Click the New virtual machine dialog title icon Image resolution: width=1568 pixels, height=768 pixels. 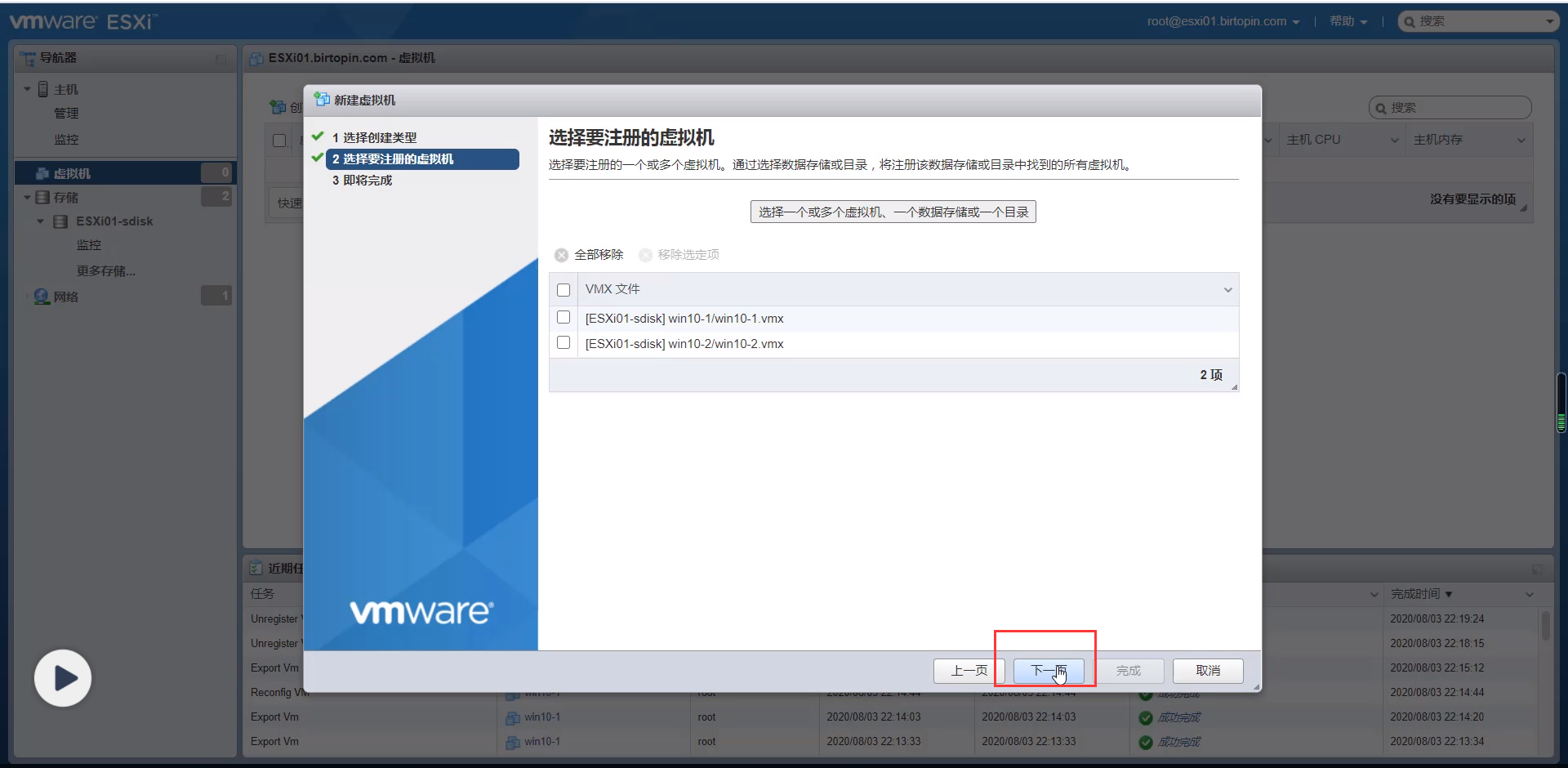coord(322,100)
